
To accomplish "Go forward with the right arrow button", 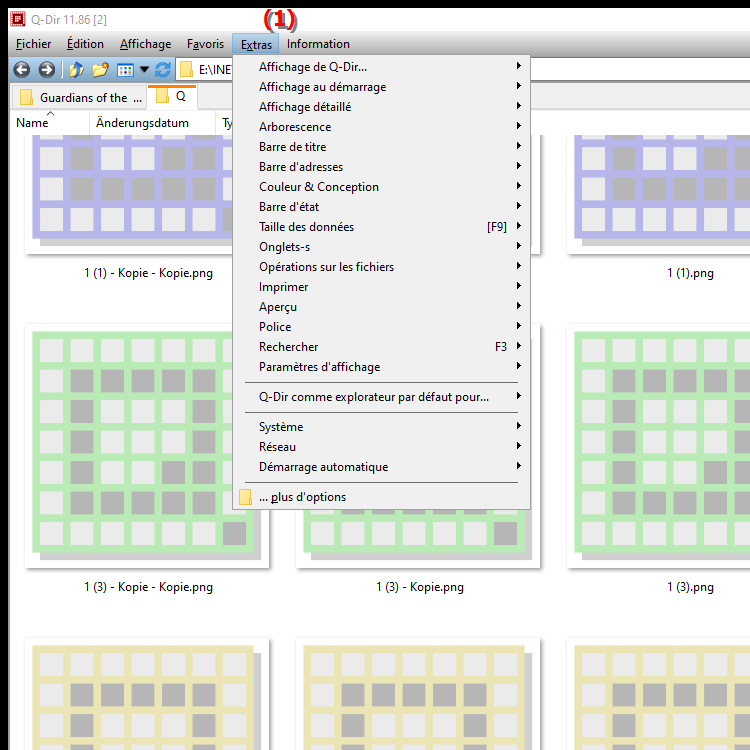I will coord(47,70).
